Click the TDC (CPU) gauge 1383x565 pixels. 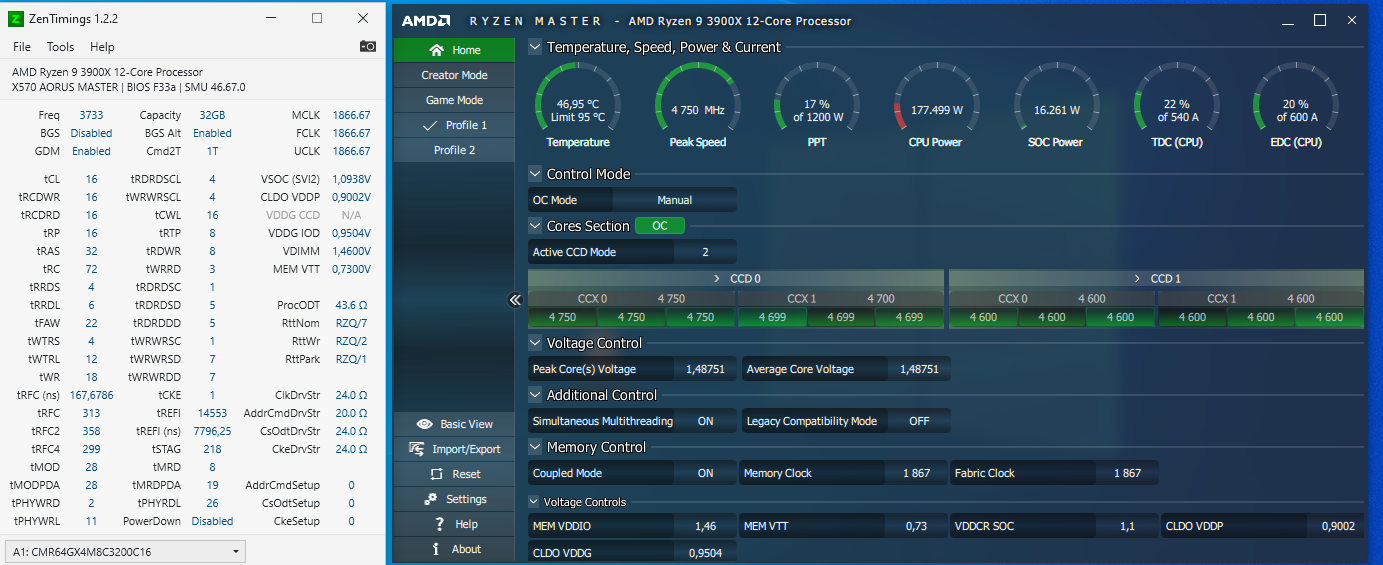[x=1175, y=105]
